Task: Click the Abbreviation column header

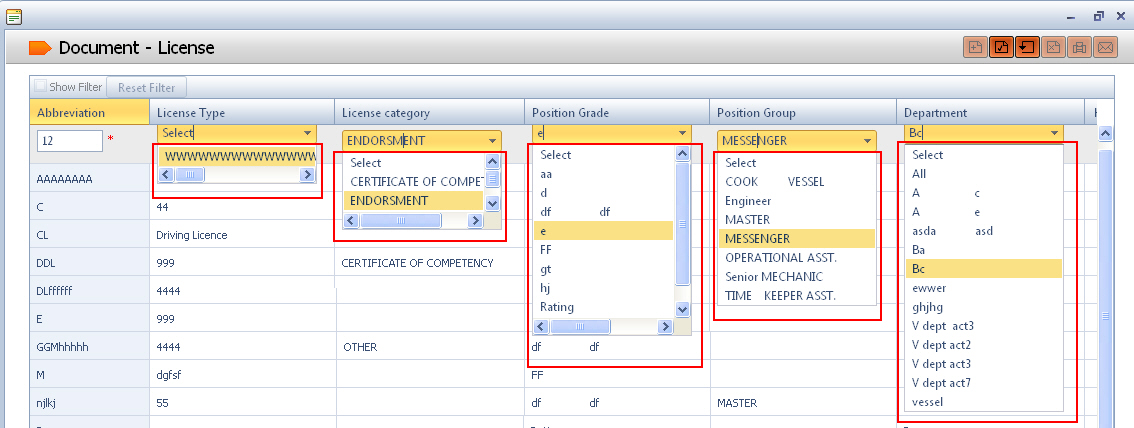Action: coord(71,113)
